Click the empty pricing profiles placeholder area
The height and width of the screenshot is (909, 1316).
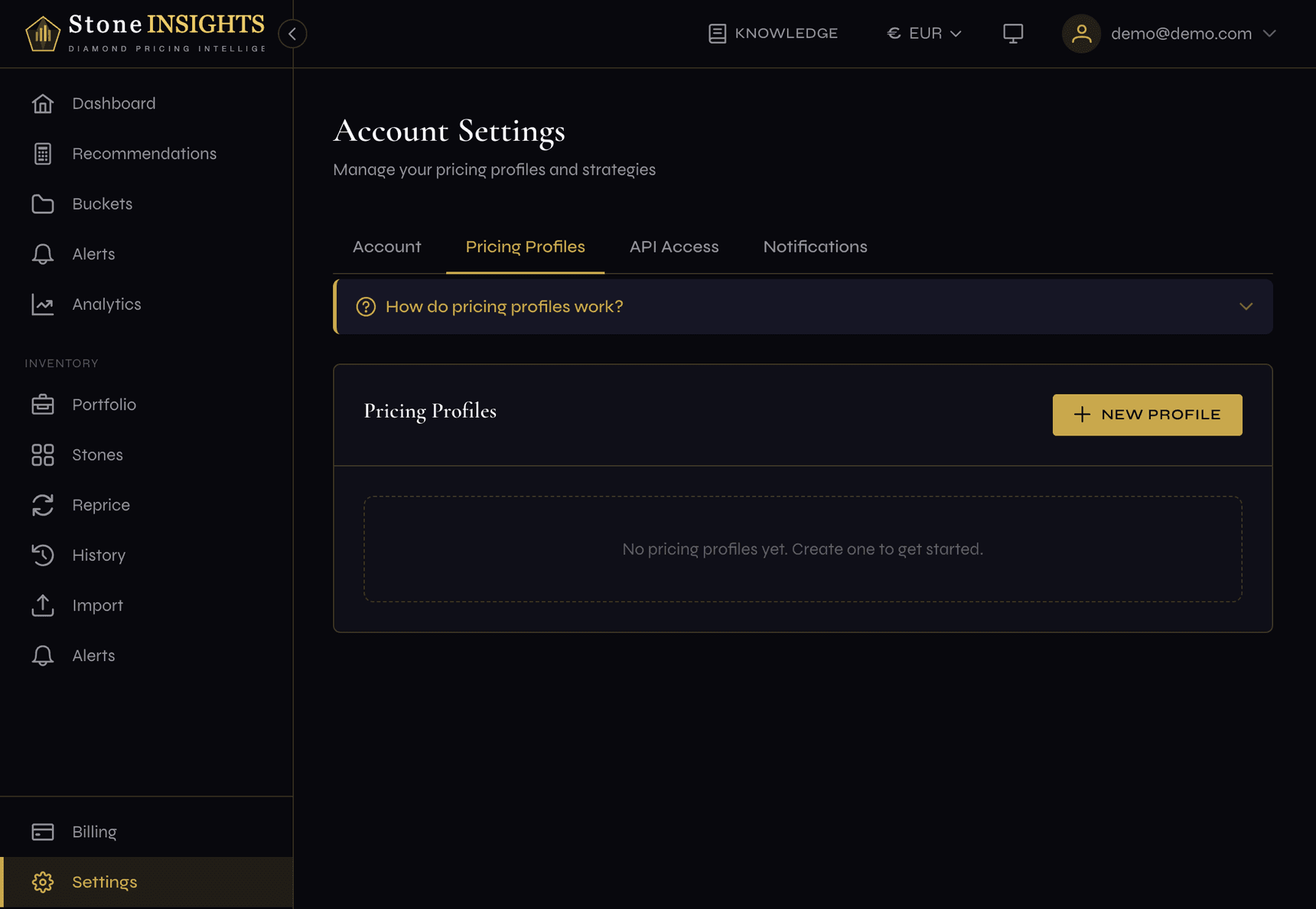[802, 549]
